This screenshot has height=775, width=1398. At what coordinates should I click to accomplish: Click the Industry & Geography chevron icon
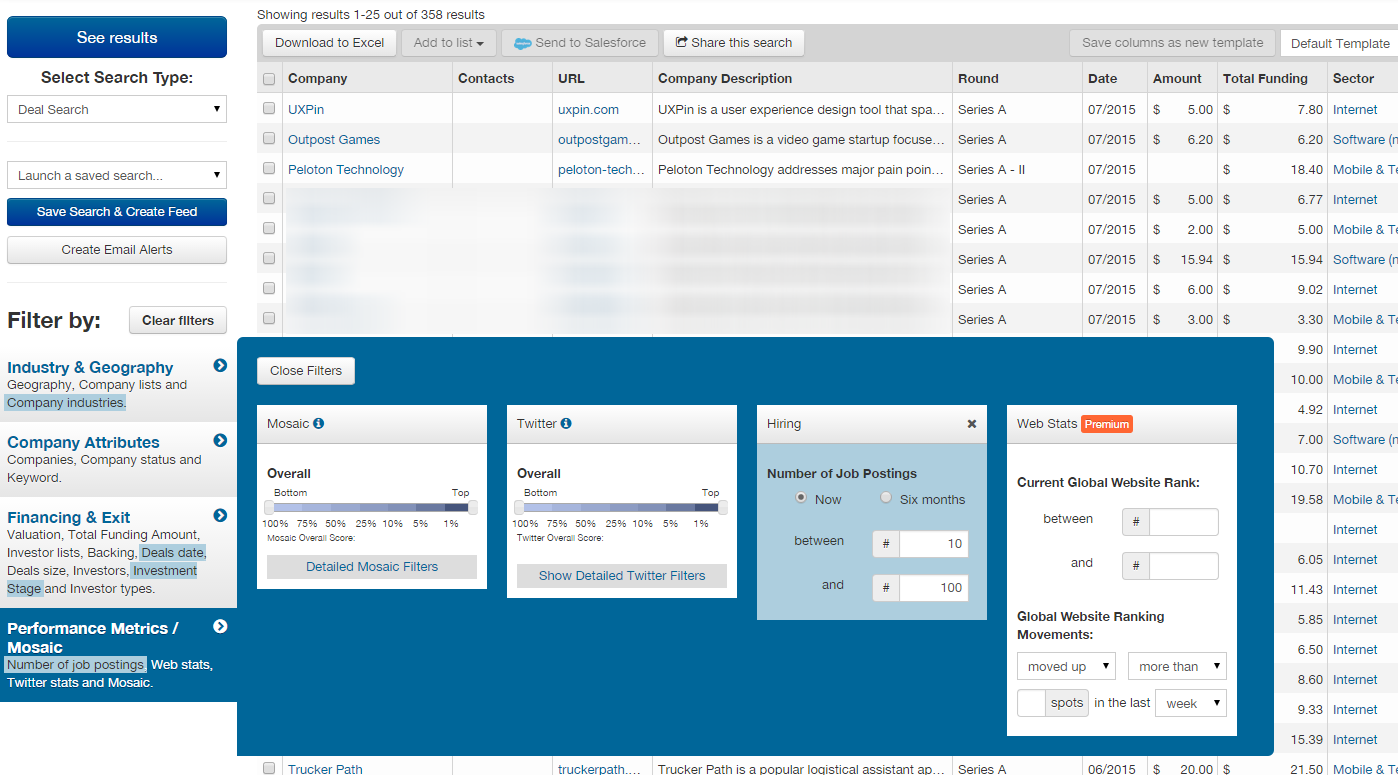point(219,366)
